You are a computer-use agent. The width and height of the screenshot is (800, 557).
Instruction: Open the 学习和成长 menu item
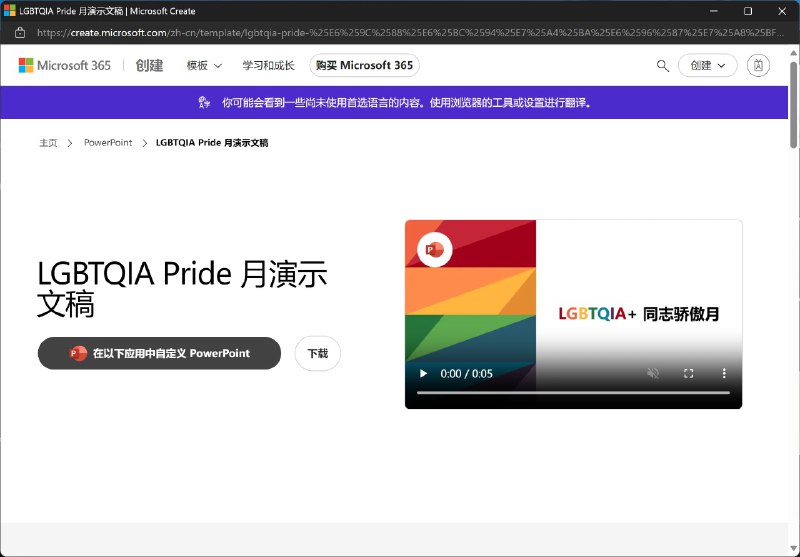click(268, 66)
